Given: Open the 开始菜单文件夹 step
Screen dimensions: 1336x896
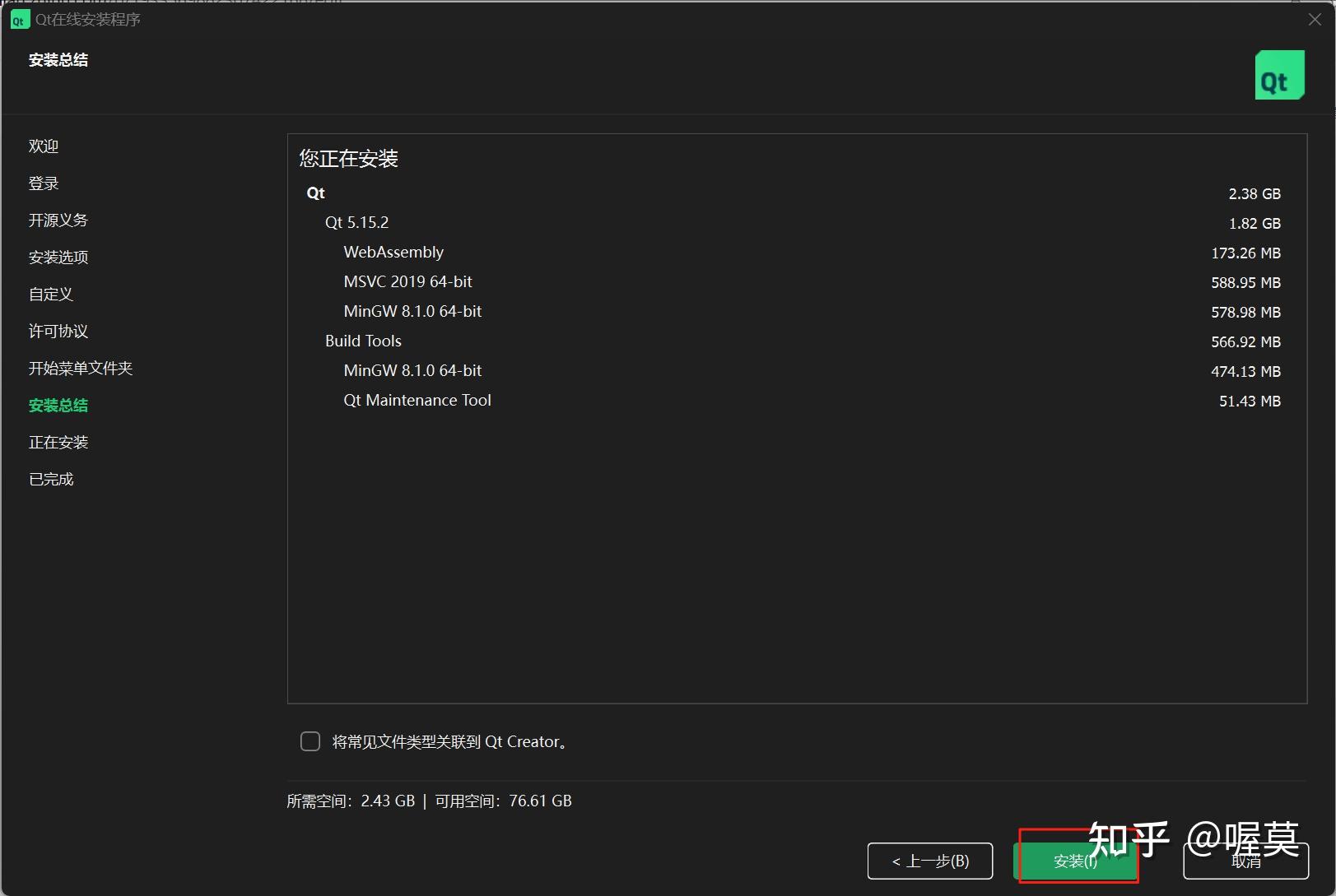Looking at the screenshot, I should pyautogui.click(x=80, y=368).
